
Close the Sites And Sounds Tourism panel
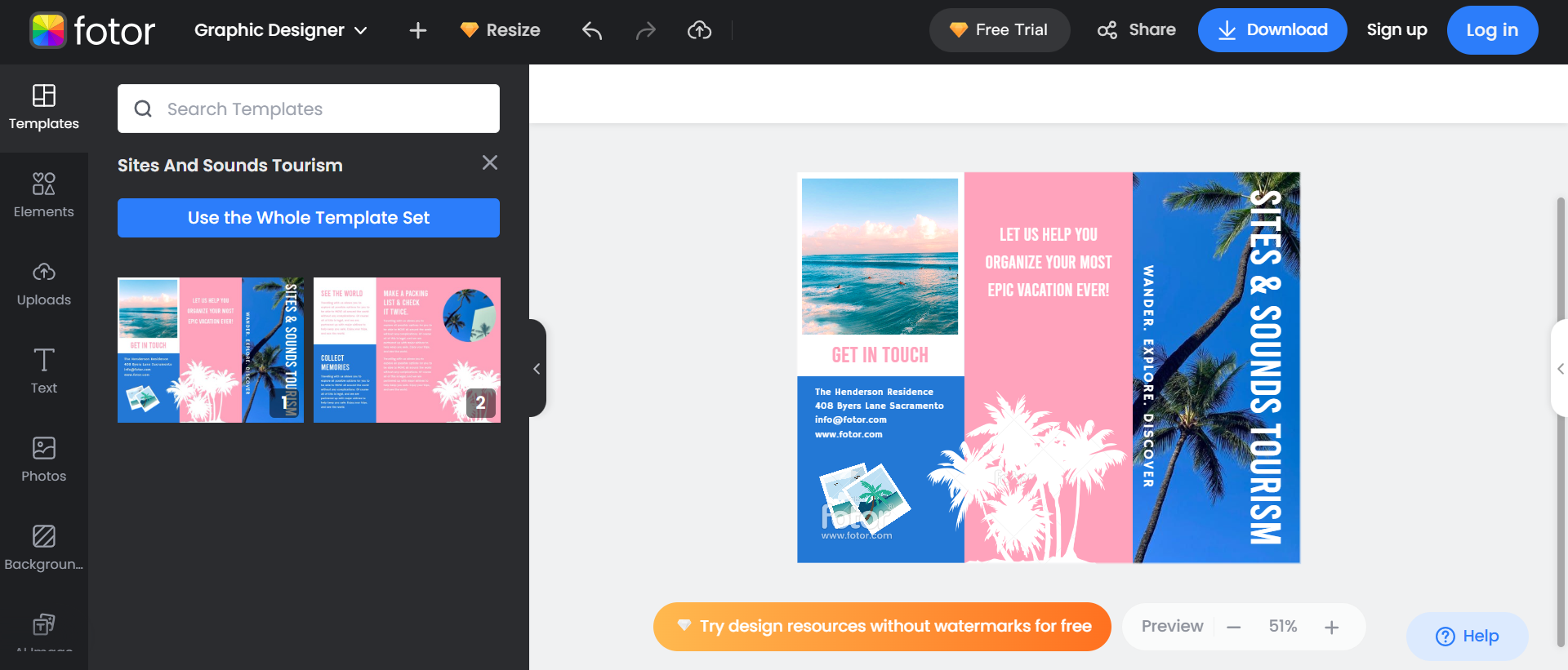coord(490,162)
